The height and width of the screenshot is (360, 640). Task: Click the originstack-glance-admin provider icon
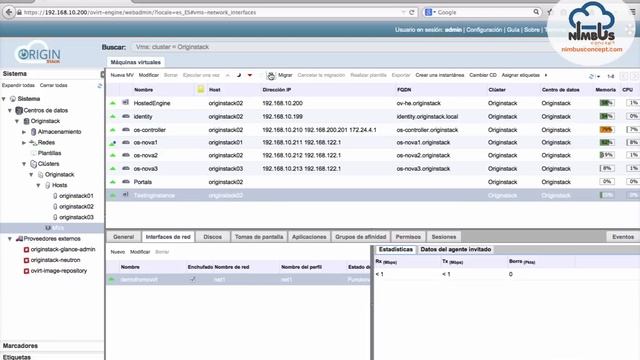26,249
